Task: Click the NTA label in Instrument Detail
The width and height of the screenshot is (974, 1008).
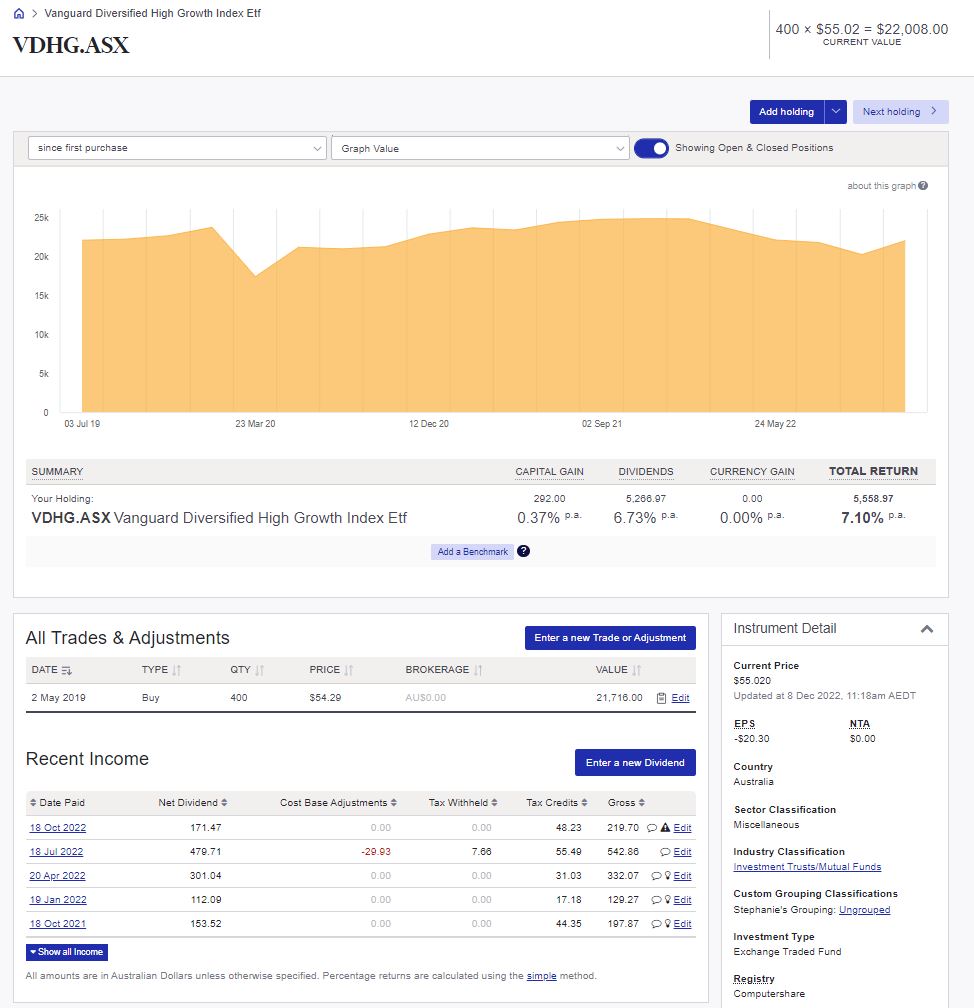Action: pyautogui.click(x=860, y=724)
